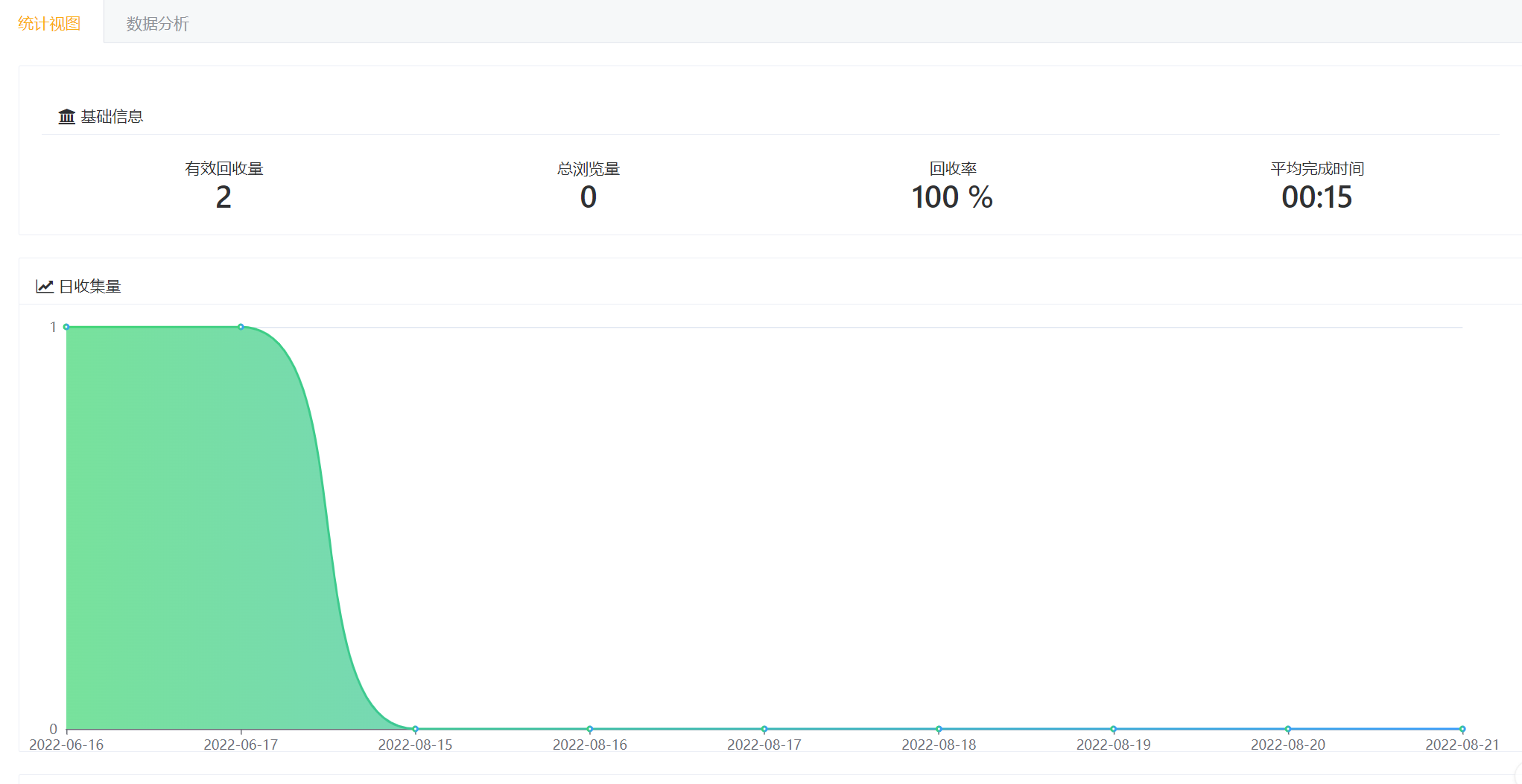
Task: Click the 100 % recovery rate value
Action: click(952, 197)
